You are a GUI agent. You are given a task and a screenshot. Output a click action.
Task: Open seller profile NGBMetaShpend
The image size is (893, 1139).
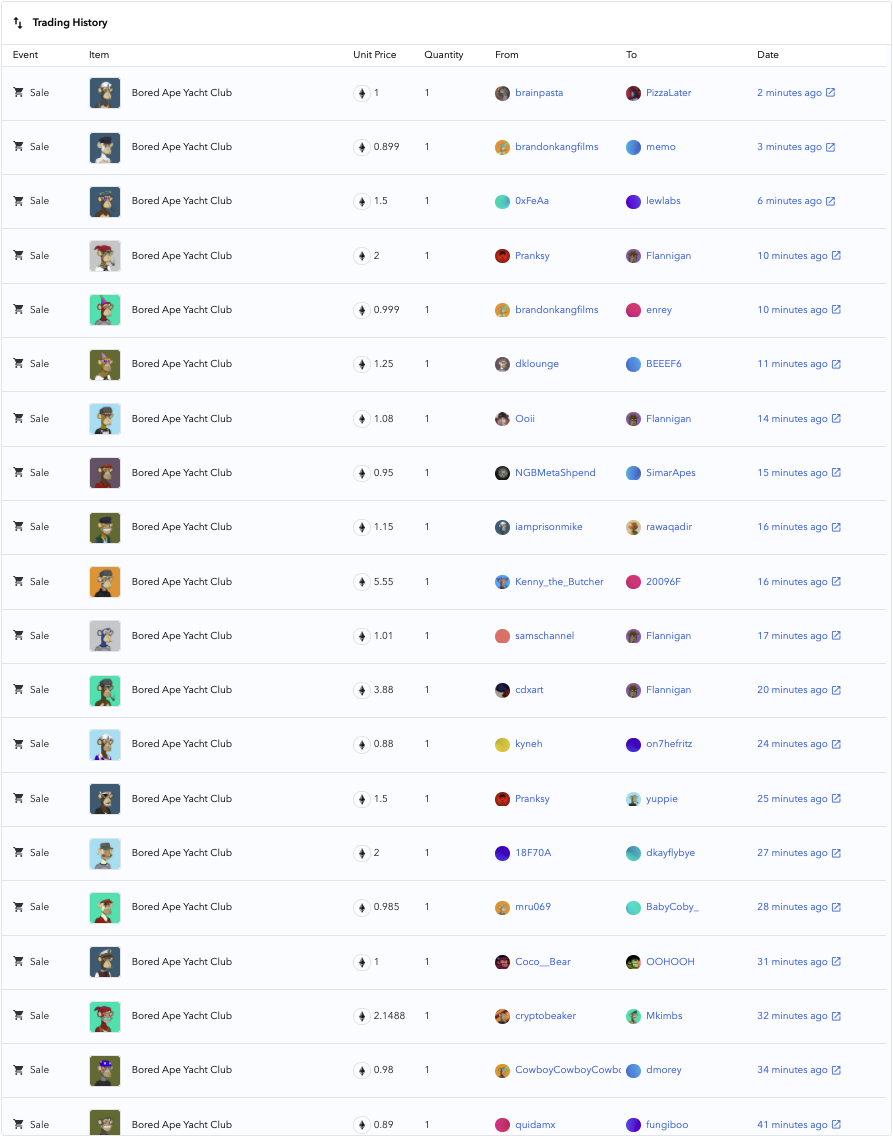click(555, 472)
